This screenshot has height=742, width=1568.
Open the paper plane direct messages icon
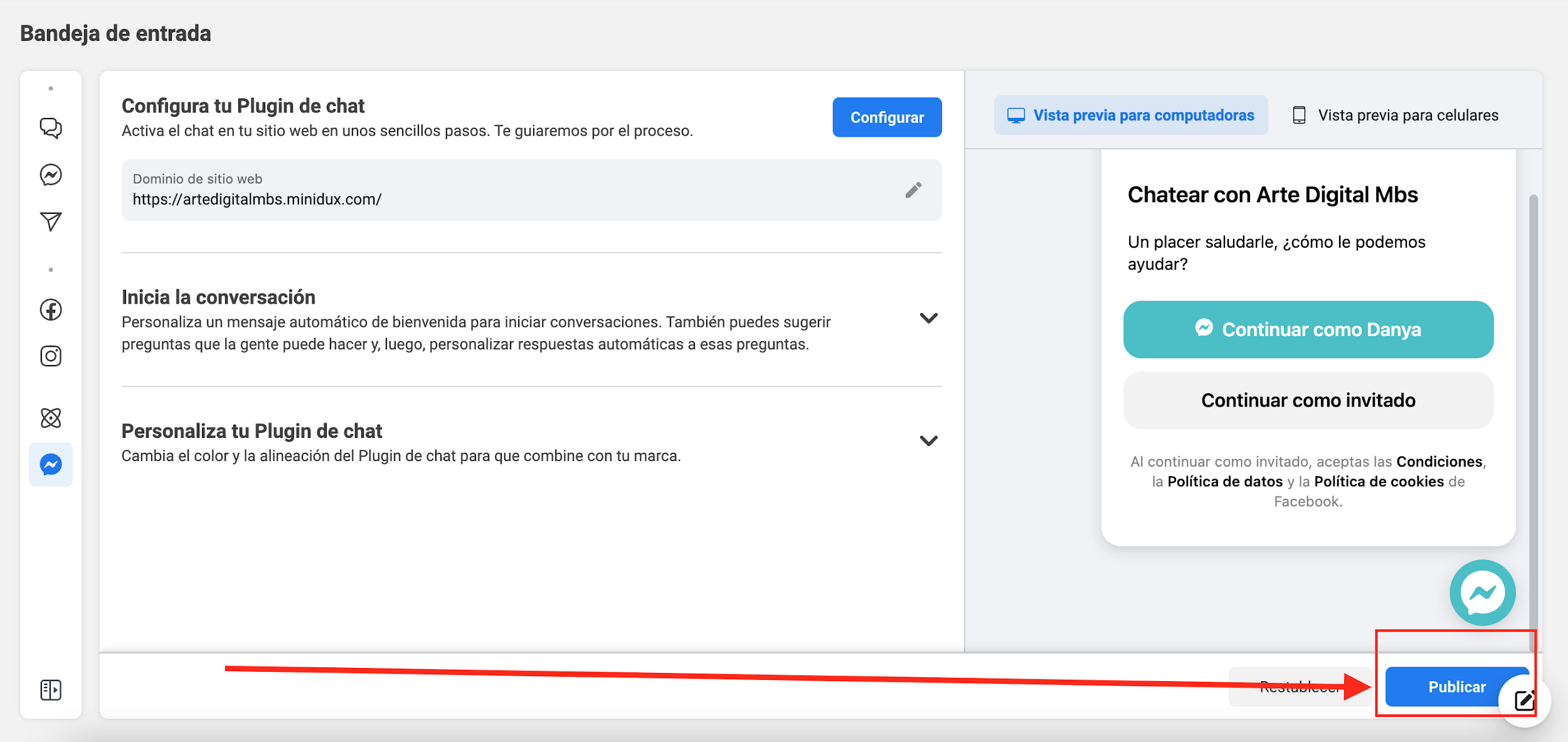[51, 221]
